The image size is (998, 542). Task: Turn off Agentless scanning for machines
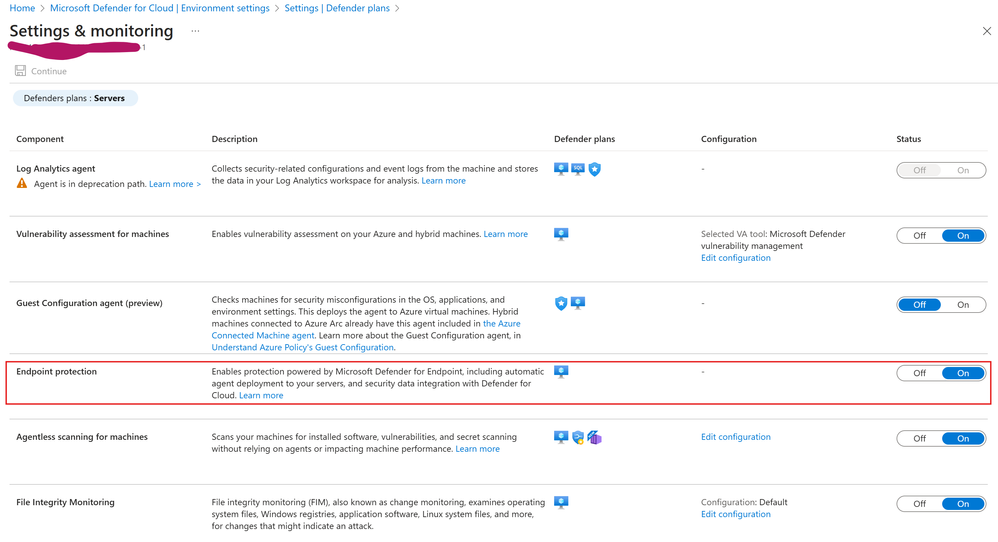[x=919, y=438]
